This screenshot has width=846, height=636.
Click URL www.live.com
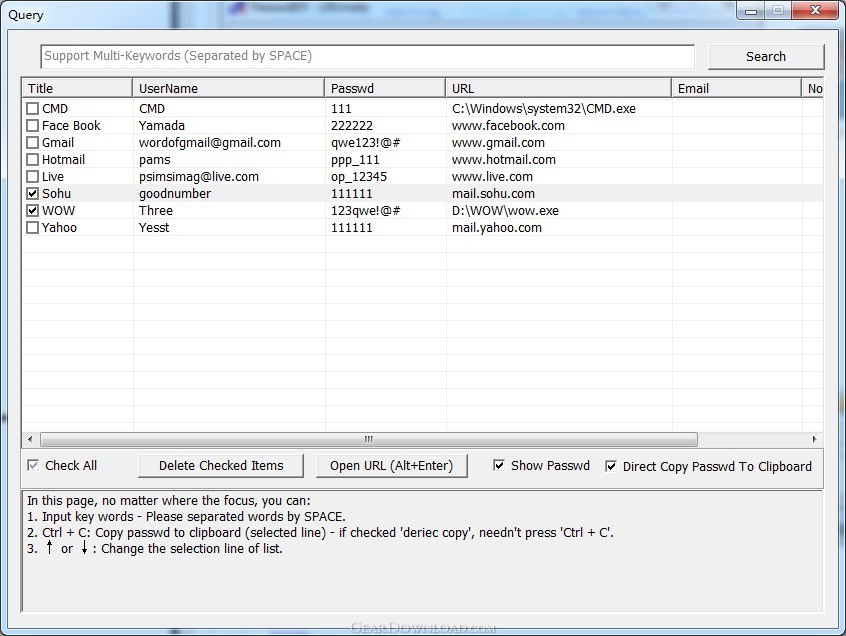coord(492,176)
